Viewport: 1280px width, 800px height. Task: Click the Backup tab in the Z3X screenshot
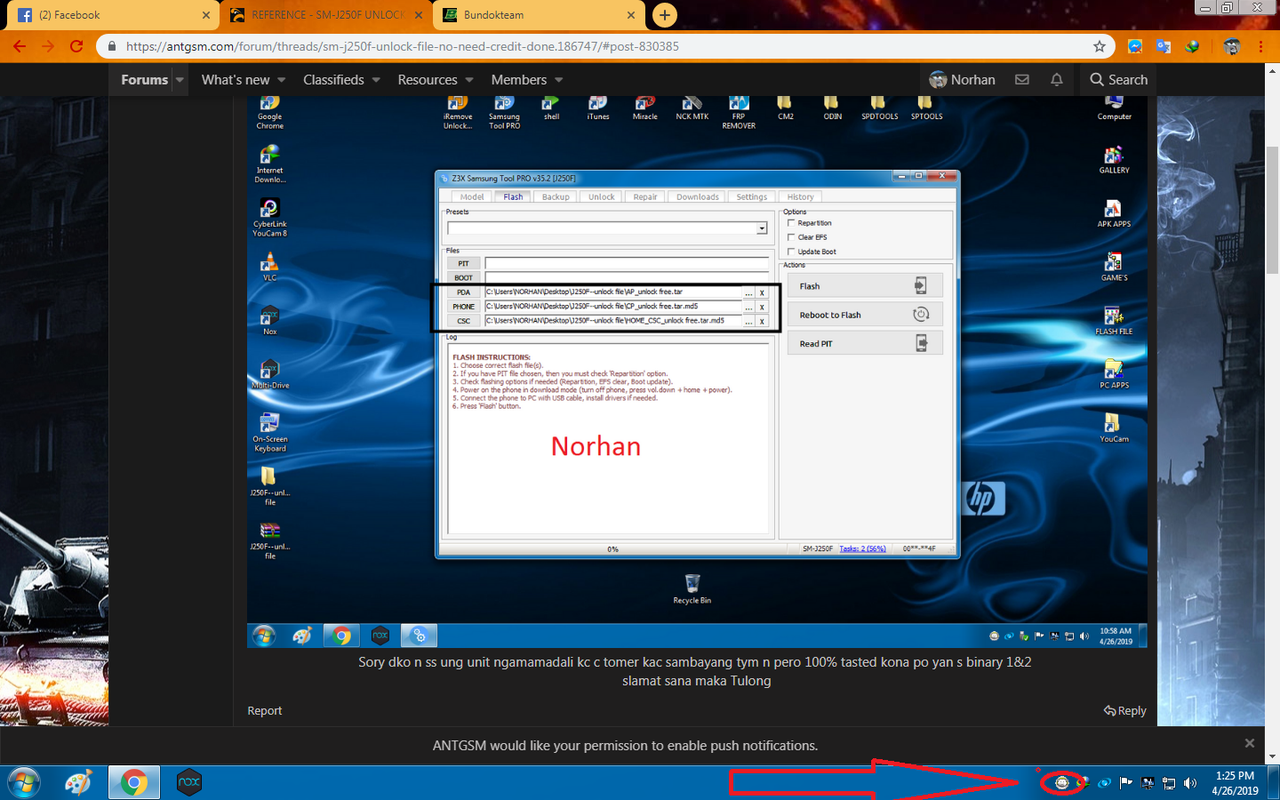pos(556,197)
